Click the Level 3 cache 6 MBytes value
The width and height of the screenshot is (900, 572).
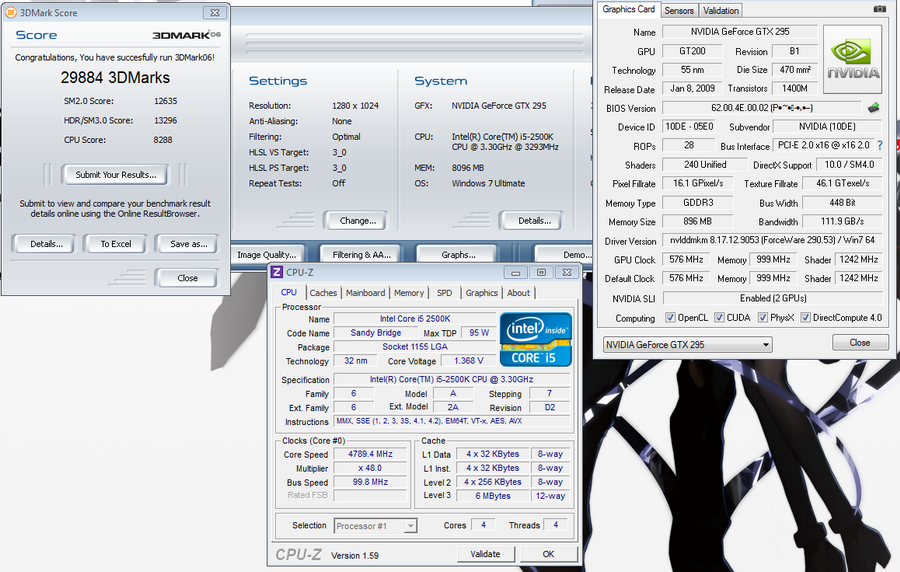click(x=492, y=496)
